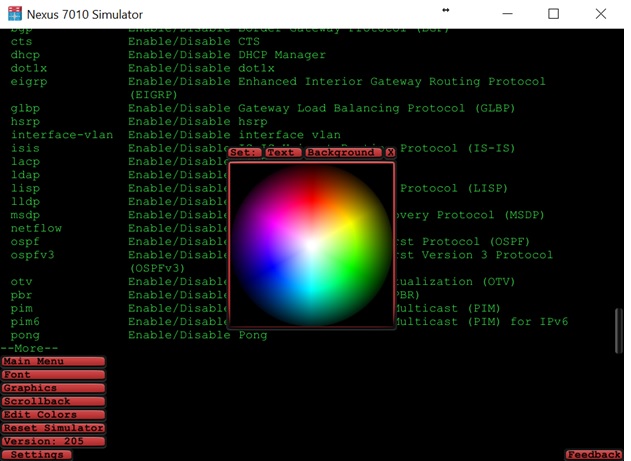Click the 'Enable/Disable Pong' description
The height and width of the screenshot is (461, 631).
point(198,335)
